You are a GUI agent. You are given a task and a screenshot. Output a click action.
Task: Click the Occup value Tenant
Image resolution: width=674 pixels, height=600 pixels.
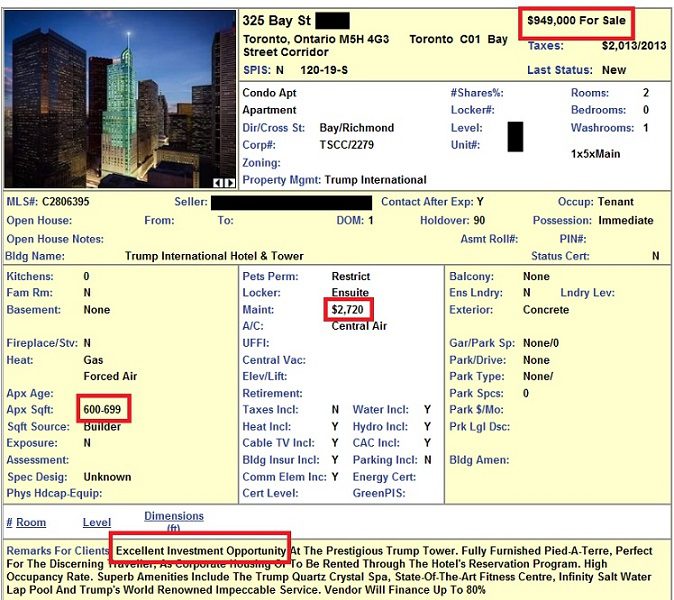click(616, 202)
